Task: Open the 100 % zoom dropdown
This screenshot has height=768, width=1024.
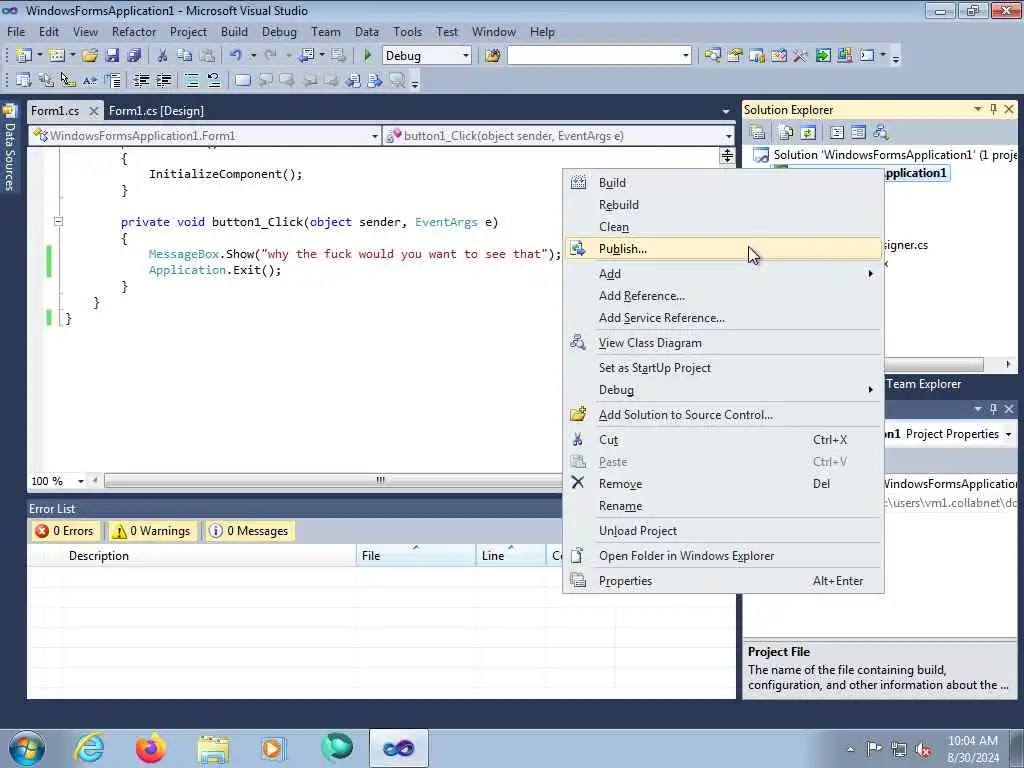Action: [80, 481]
